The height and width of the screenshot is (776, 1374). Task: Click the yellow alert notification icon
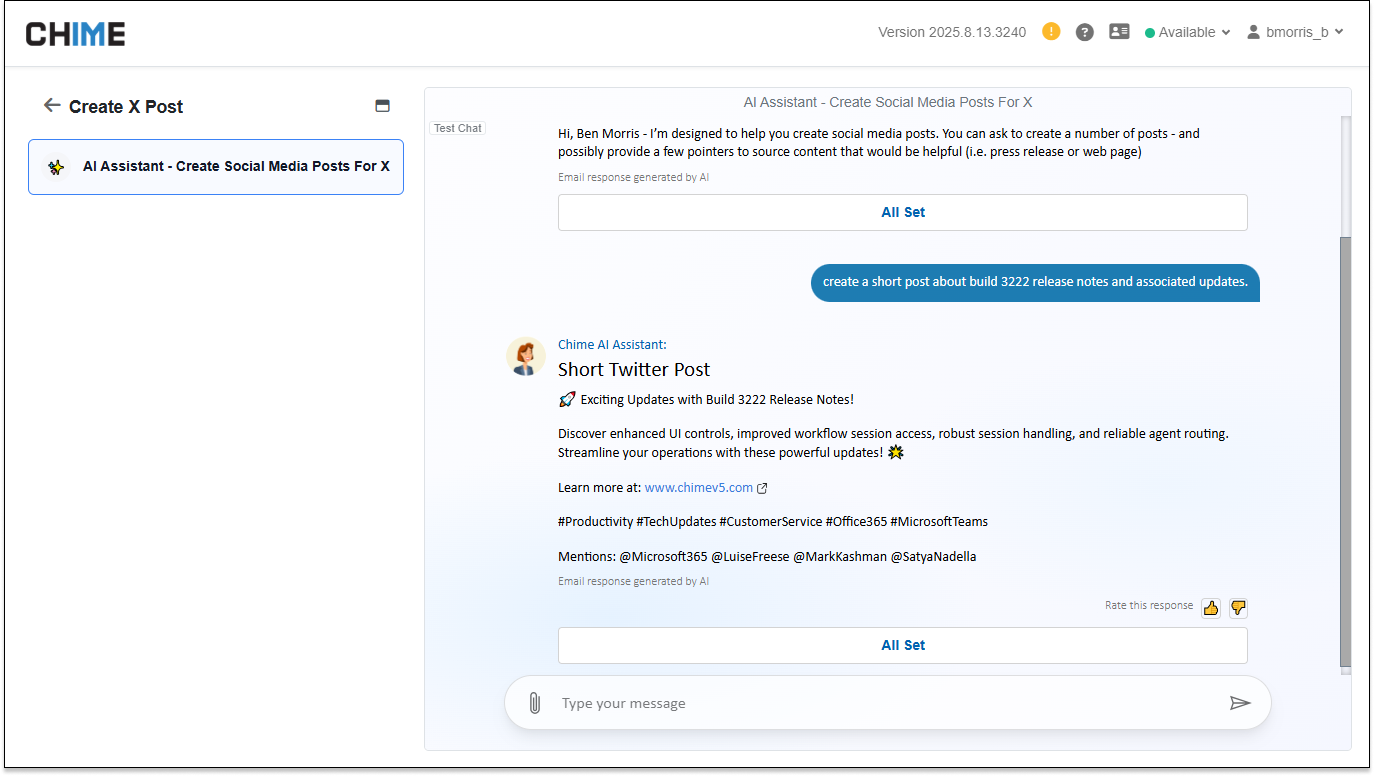1051,32
